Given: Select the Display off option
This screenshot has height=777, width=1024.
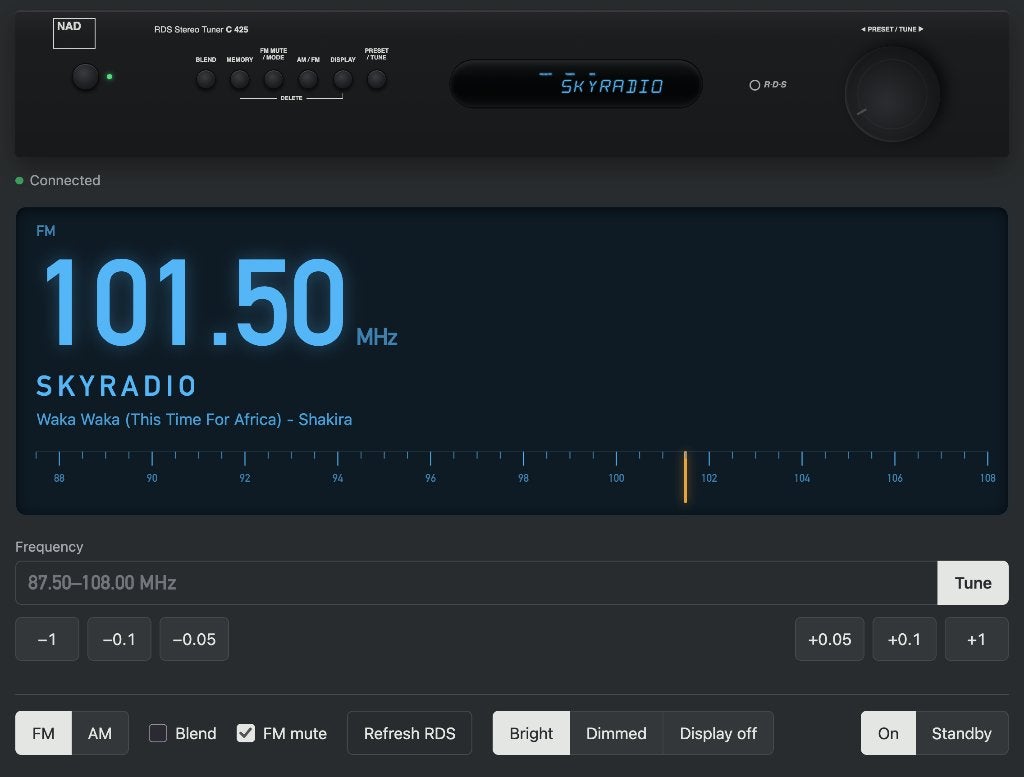Looking at the screenshot, I should click(718, 733).
